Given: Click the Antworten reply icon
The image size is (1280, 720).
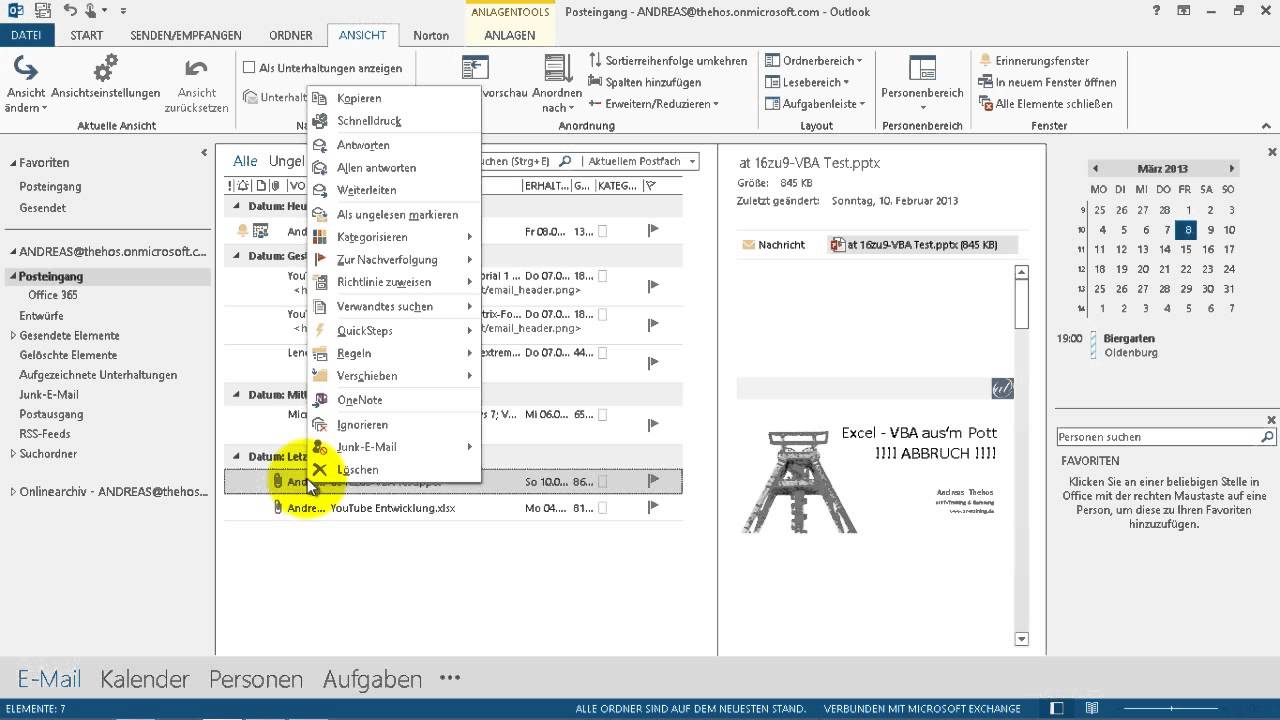Looking at the screenshot, I should 320,145.
